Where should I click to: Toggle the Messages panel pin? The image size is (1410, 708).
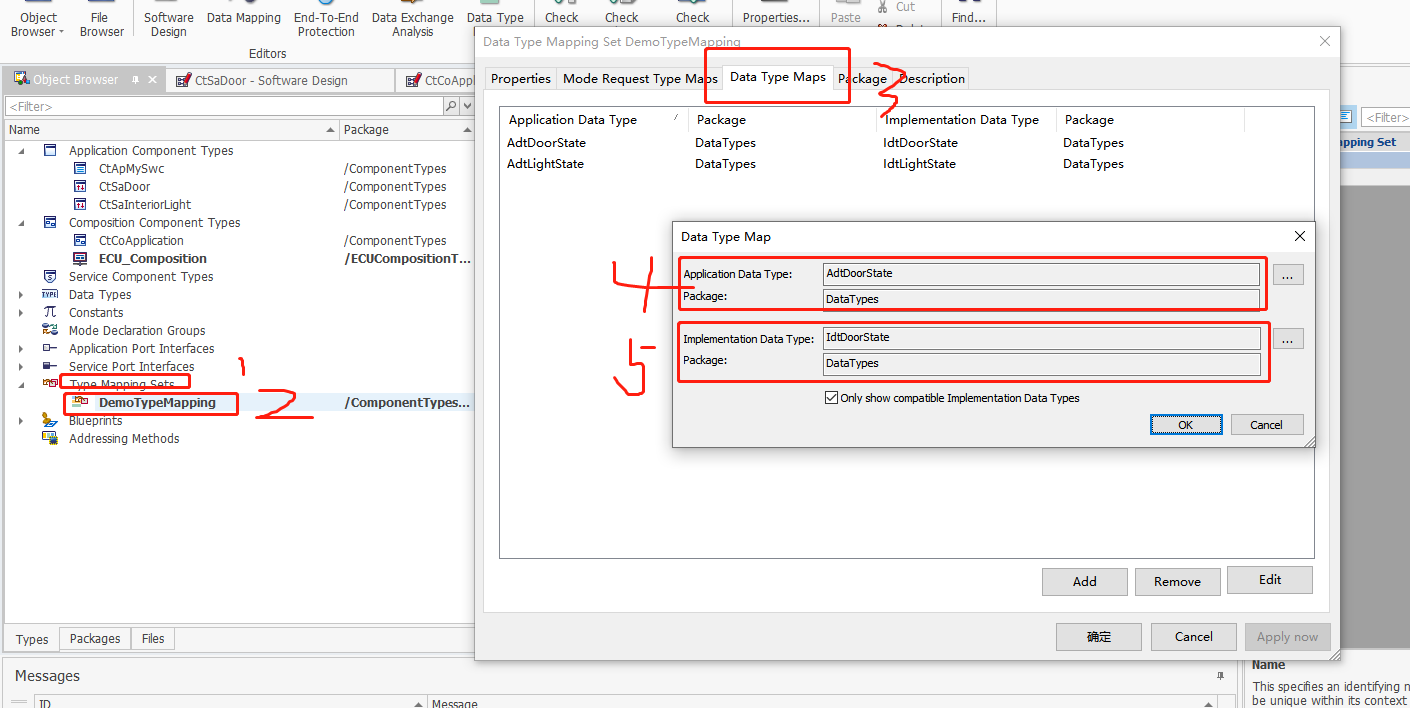[1219, 676]
